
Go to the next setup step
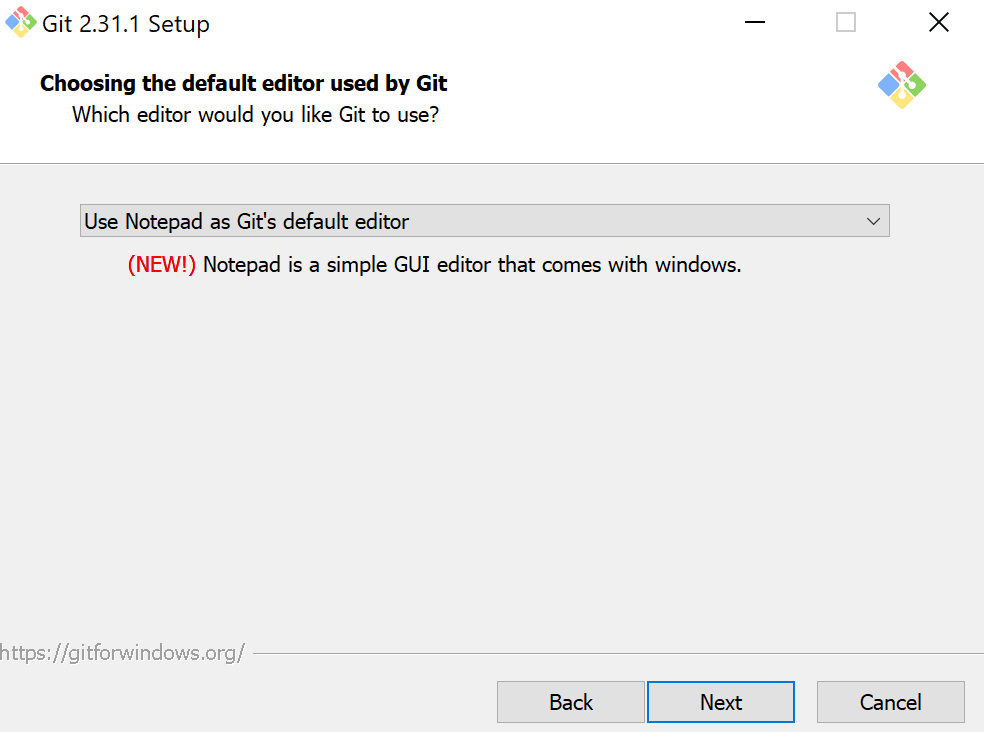pos(721,702)
